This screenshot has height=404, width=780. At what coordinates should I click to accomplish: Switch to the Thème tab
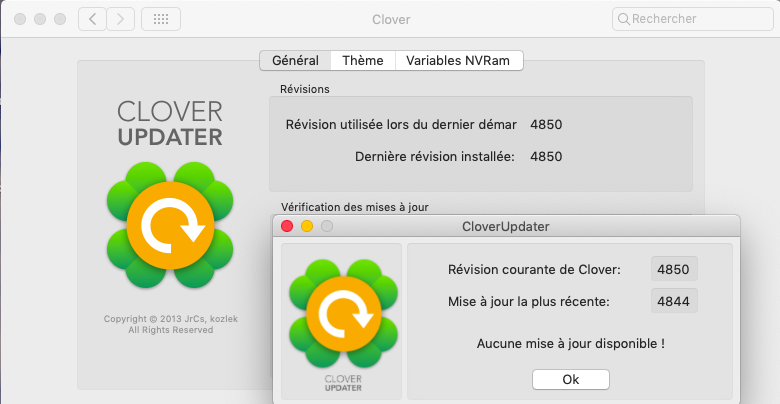click(363, 61)
